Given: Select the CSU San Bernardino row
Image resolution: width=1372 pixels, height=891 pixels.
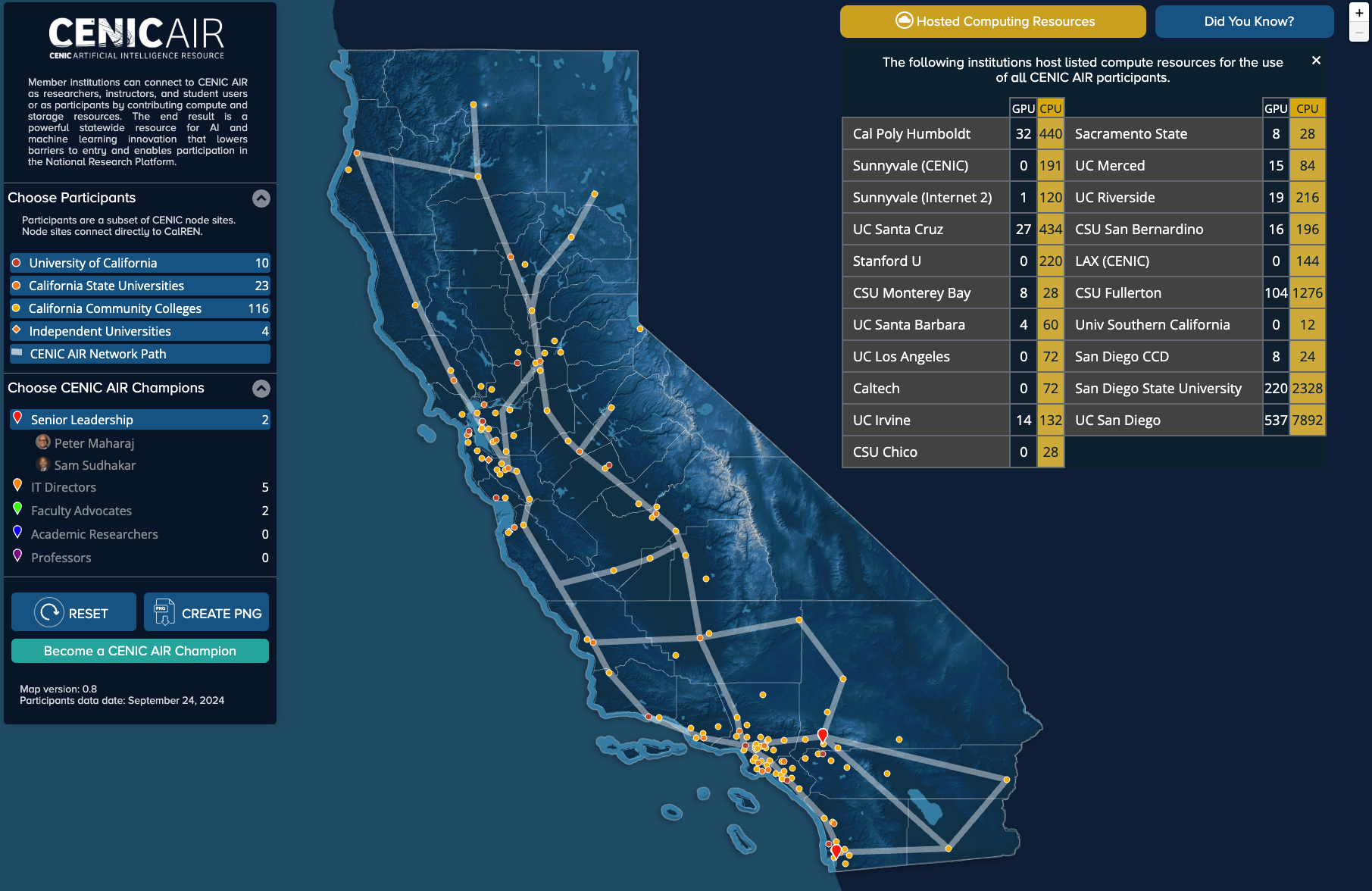Looking at the screenshot, I should (1195, 229).
